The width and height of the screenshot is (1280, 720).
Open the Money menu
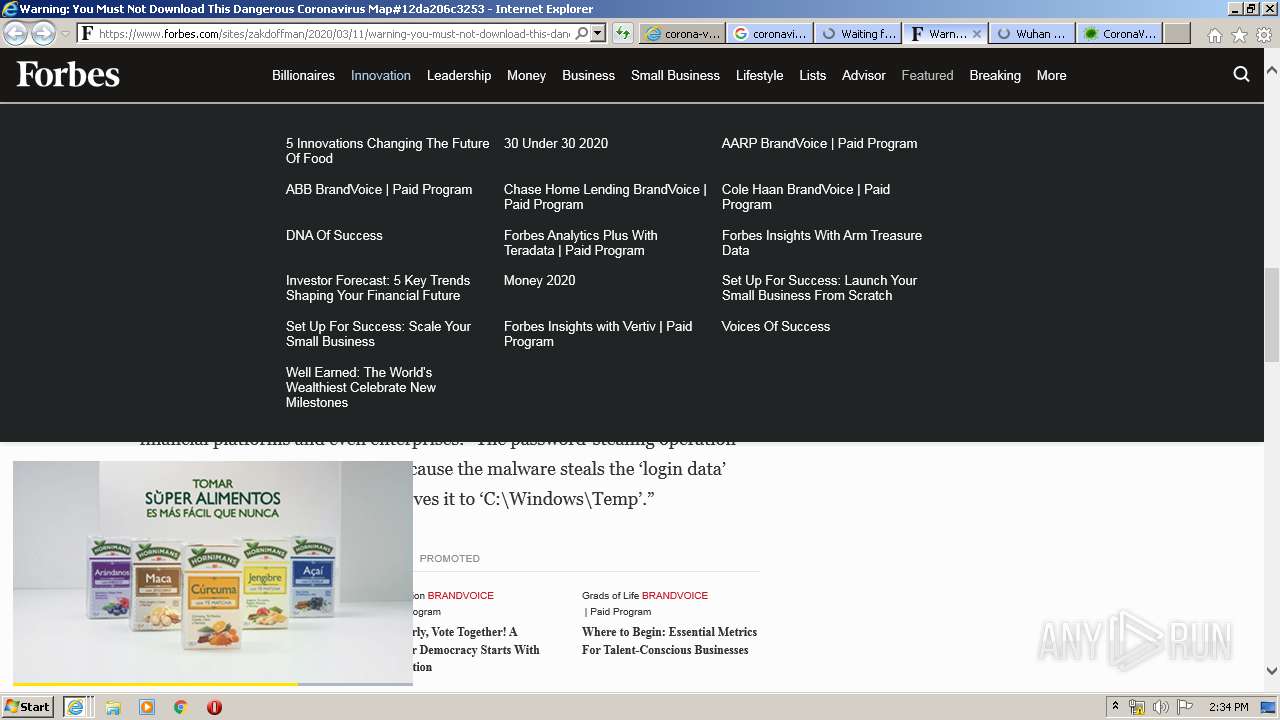(526, 75)
